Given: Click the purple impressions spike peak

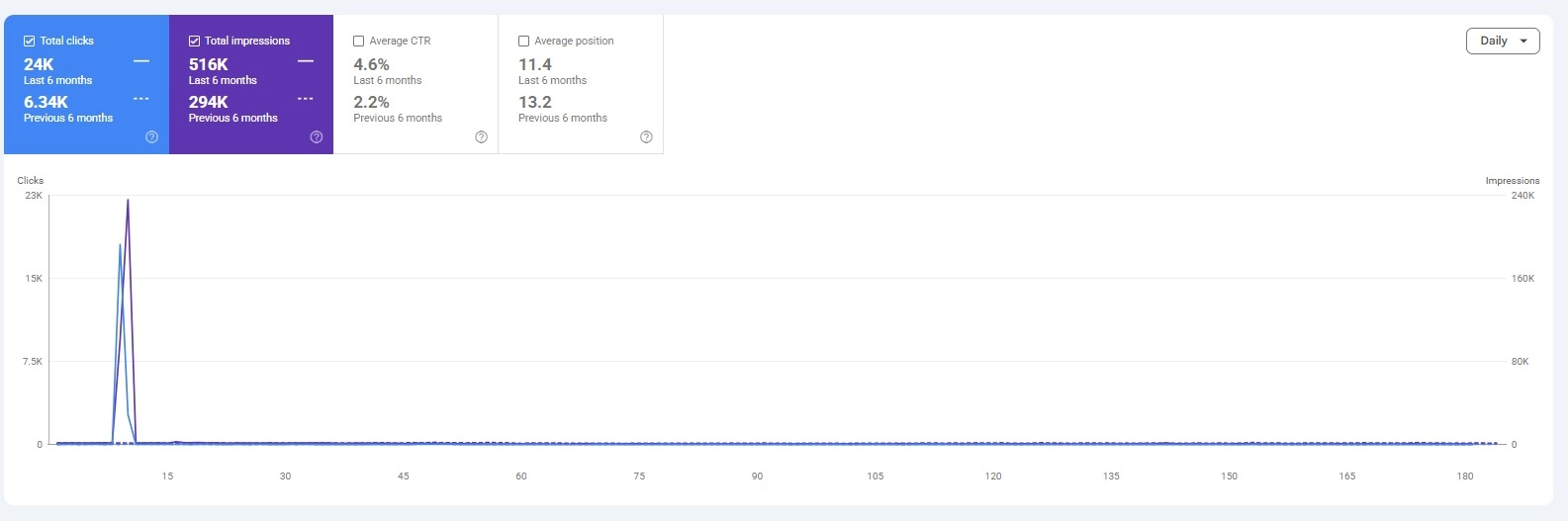Looking at the screenshot, I should coord(128,201).
